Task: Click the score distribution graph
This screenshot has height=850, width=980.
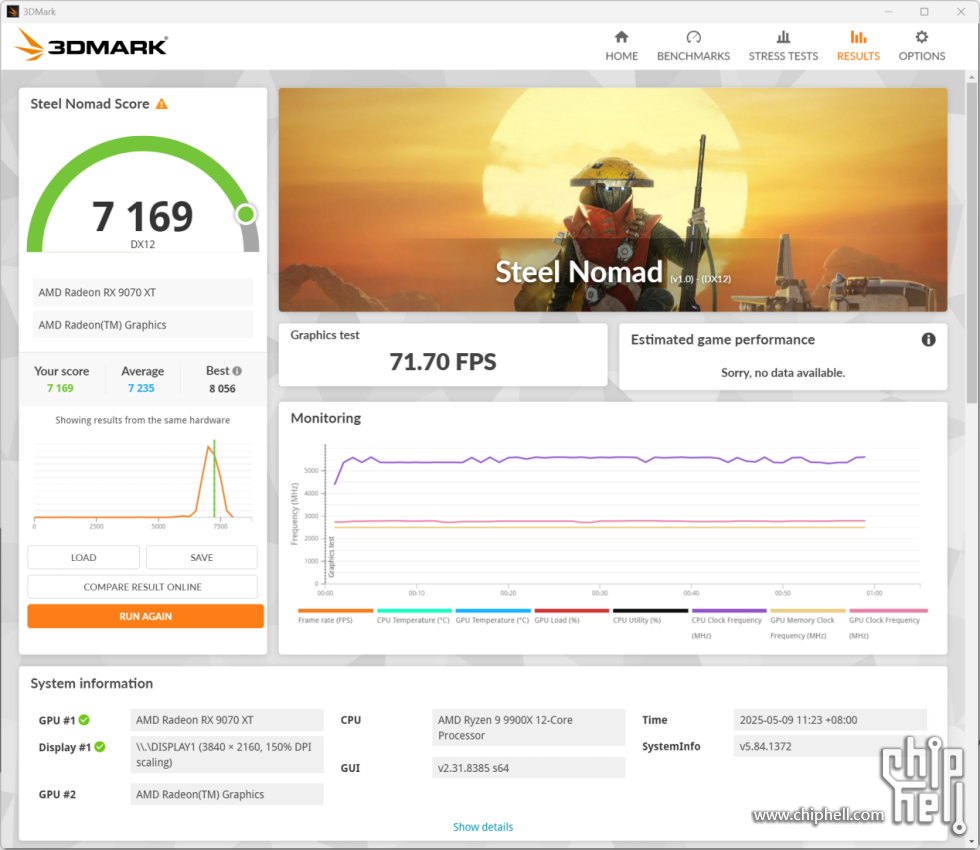Action: [143, 482]
